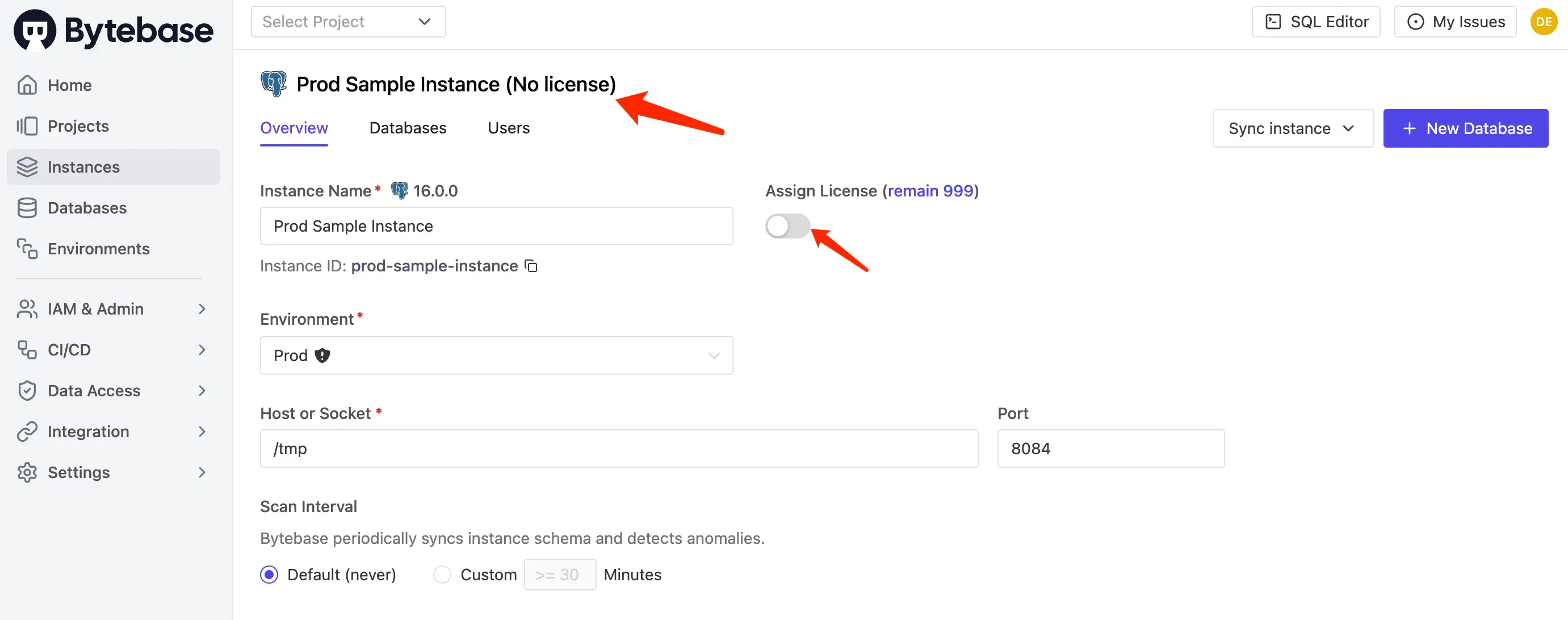The height and width of the screenshot is (620, 1568).
Task: Click the remain 999 license link
Action: [929, 191]
